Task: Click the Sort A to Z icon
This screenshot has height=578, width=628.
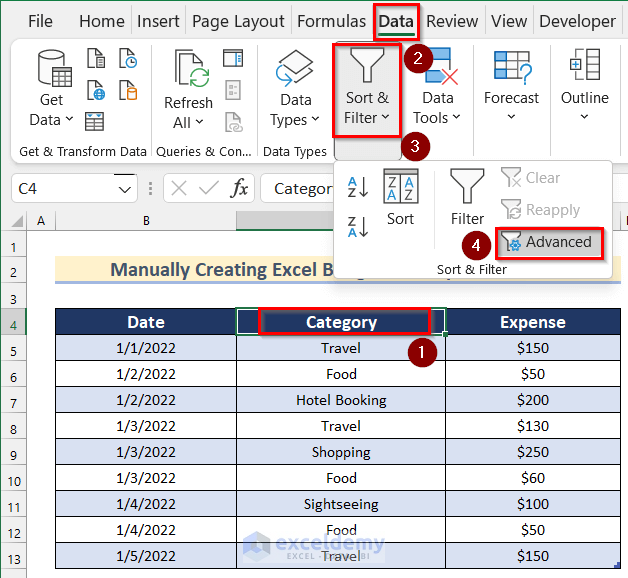Action: 357,187
